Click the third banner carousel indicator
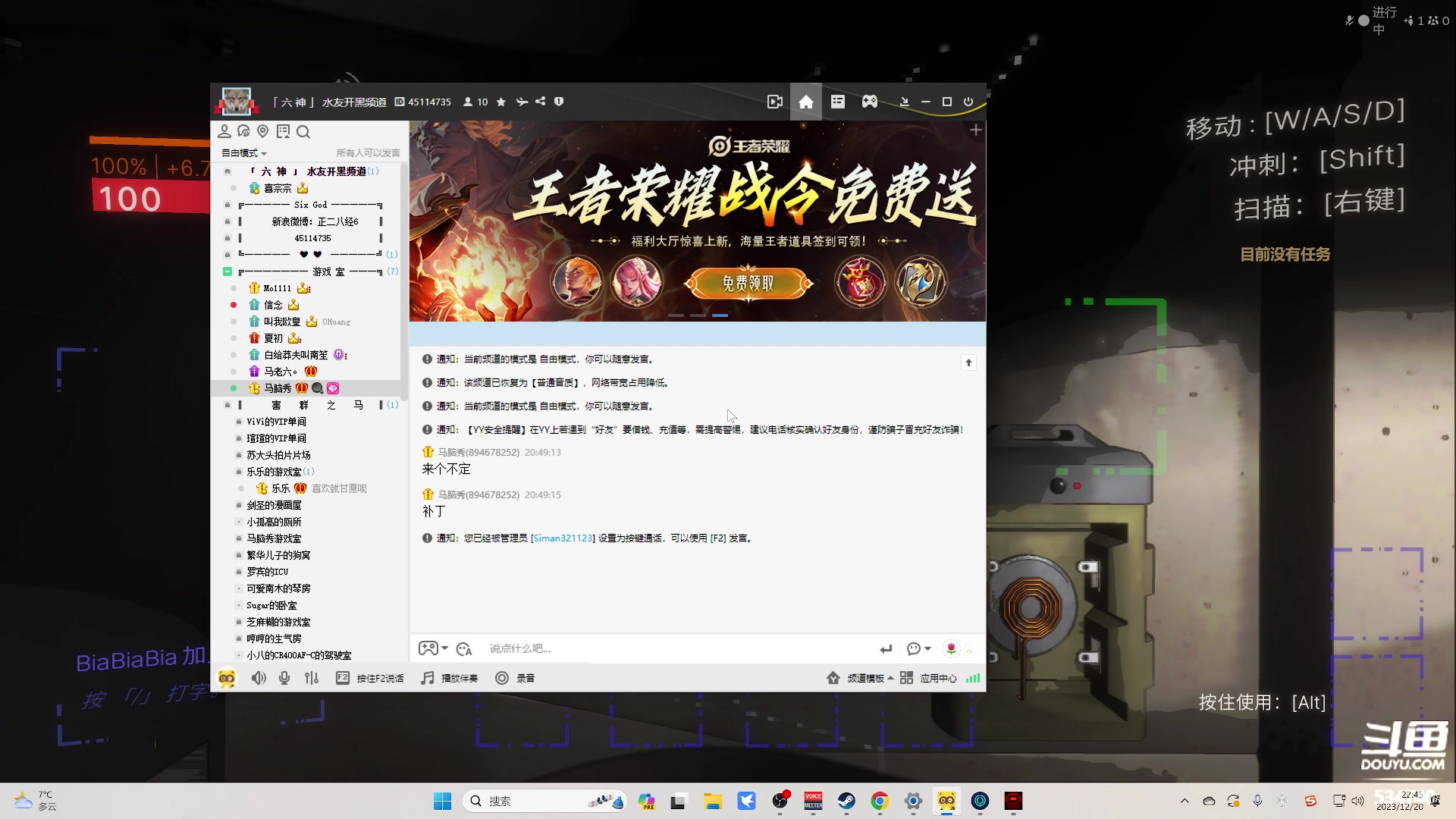 click(x=720, y=315)
